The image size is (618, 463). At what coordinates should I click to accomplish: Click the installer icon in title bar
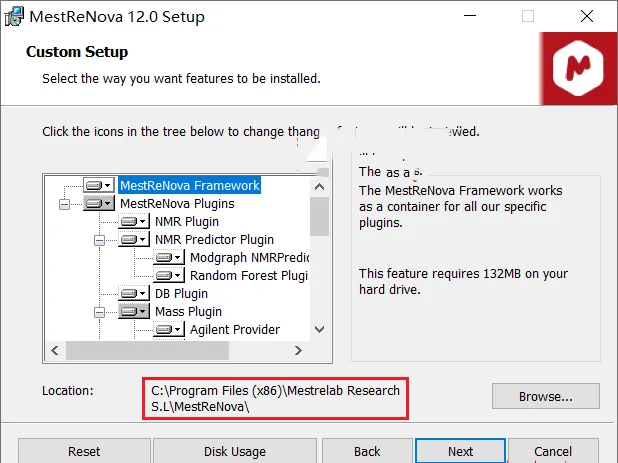(14, 17)
